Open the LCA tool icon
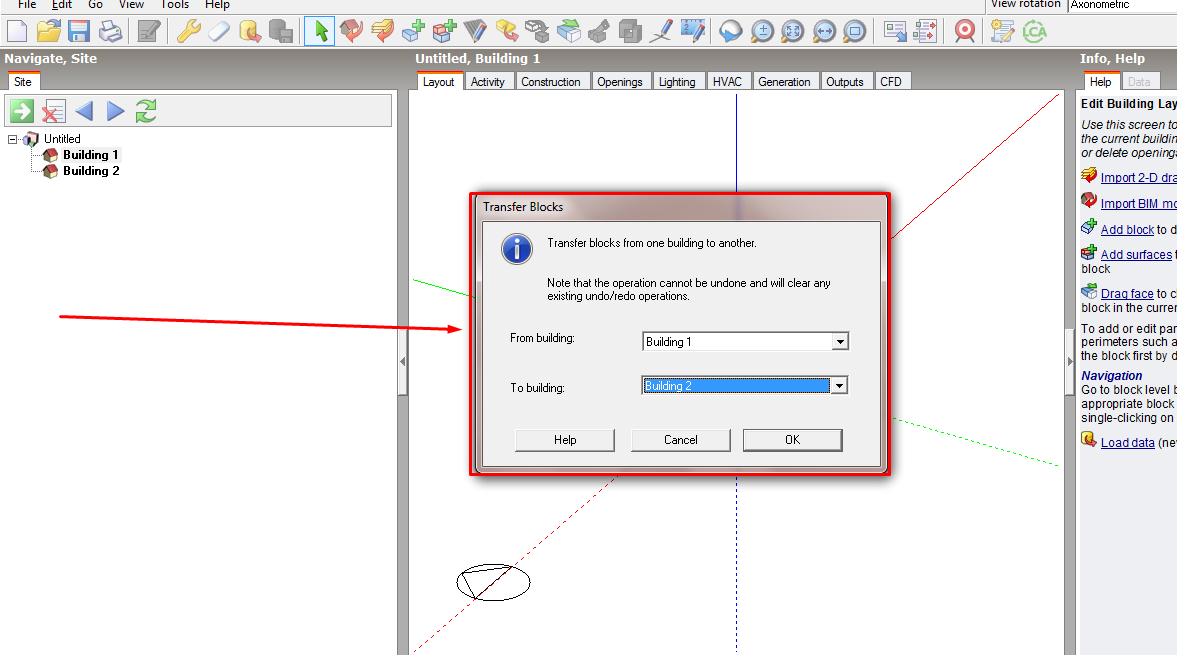This screenshot has height=655, width=1177. coord(1034,32)
